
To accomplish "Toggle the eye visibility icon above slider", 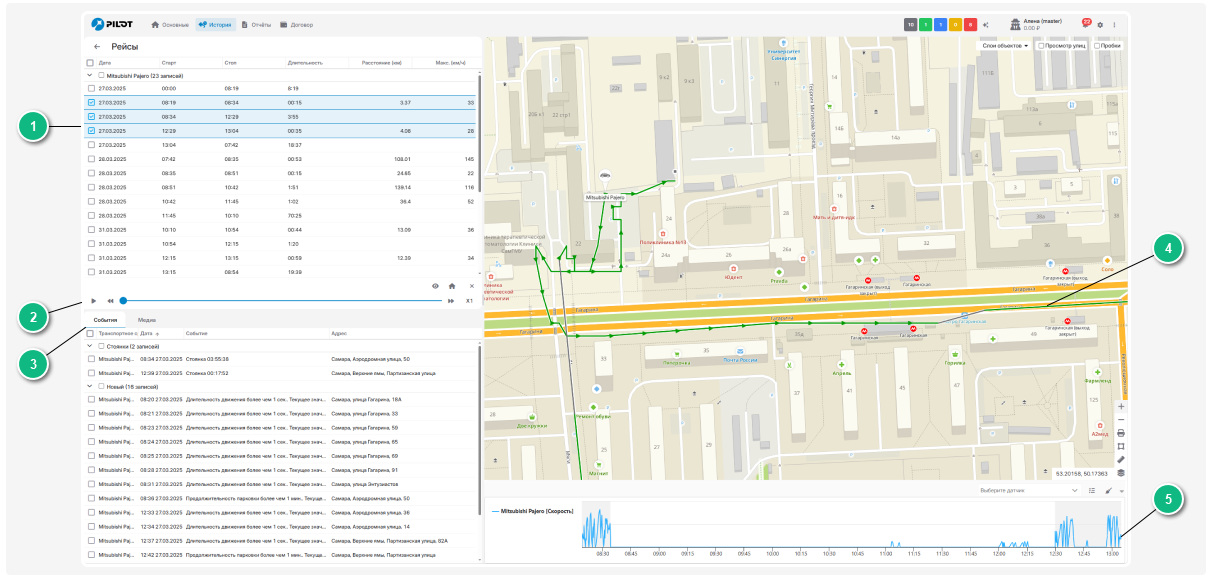I will click(435, 285).
